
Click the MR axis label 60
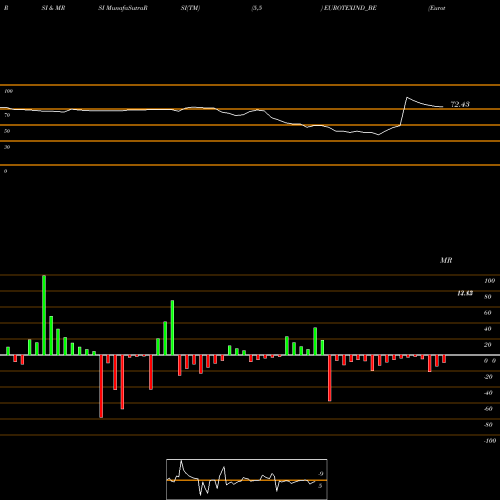488,313
